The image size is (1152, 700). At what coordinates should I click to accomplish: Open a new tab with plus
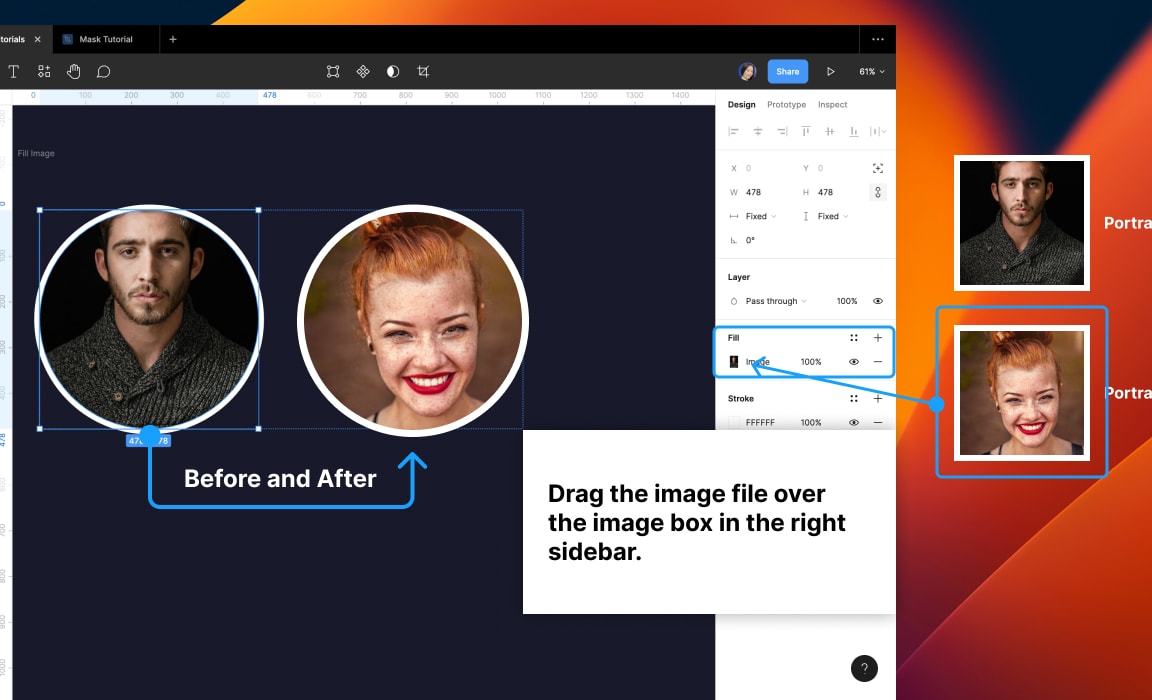pyautogui.click(x=173, y=40)
